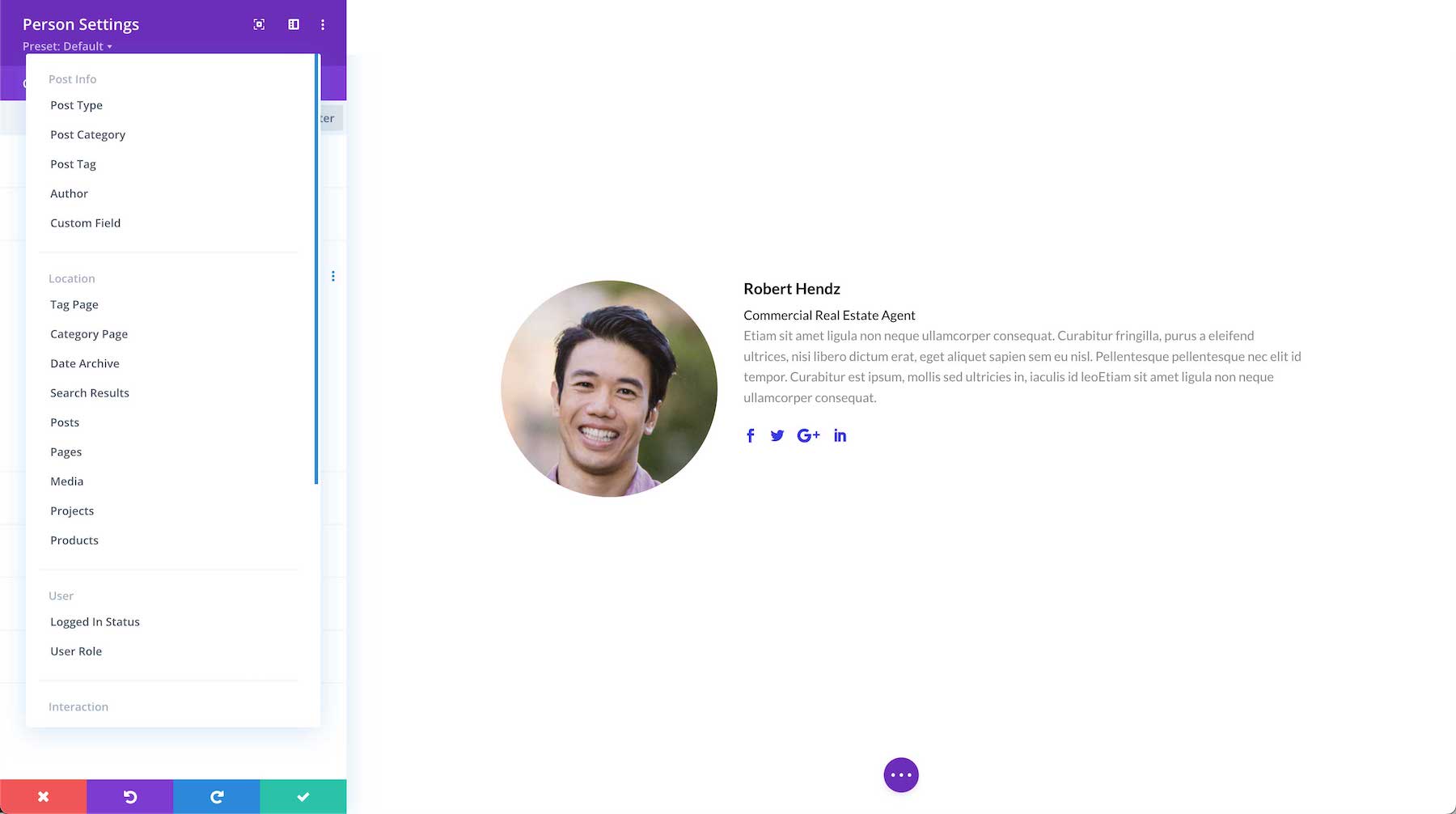This screenshot has width=1456, height=814.
Task: Switch modal to two-column layout view
Action: tap(293, 24)
